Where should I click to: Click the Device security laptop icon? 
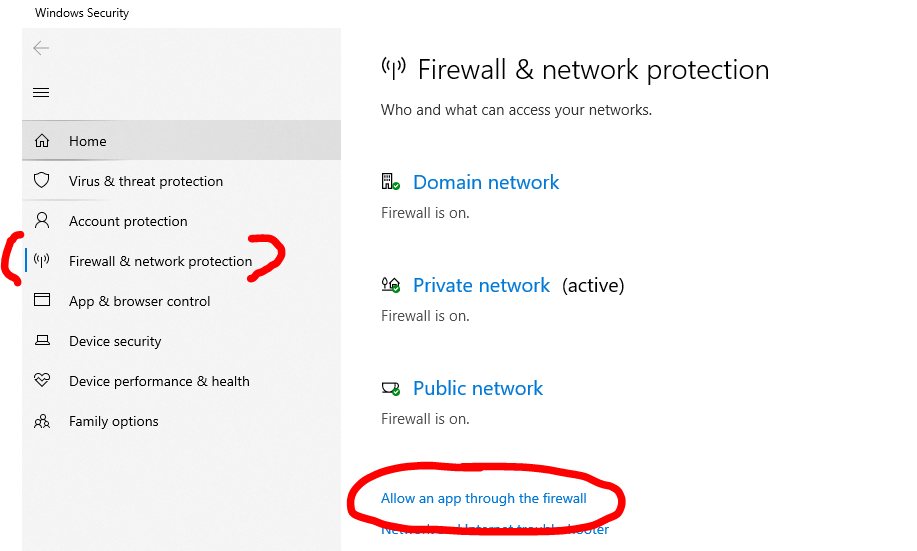point(42,341)
